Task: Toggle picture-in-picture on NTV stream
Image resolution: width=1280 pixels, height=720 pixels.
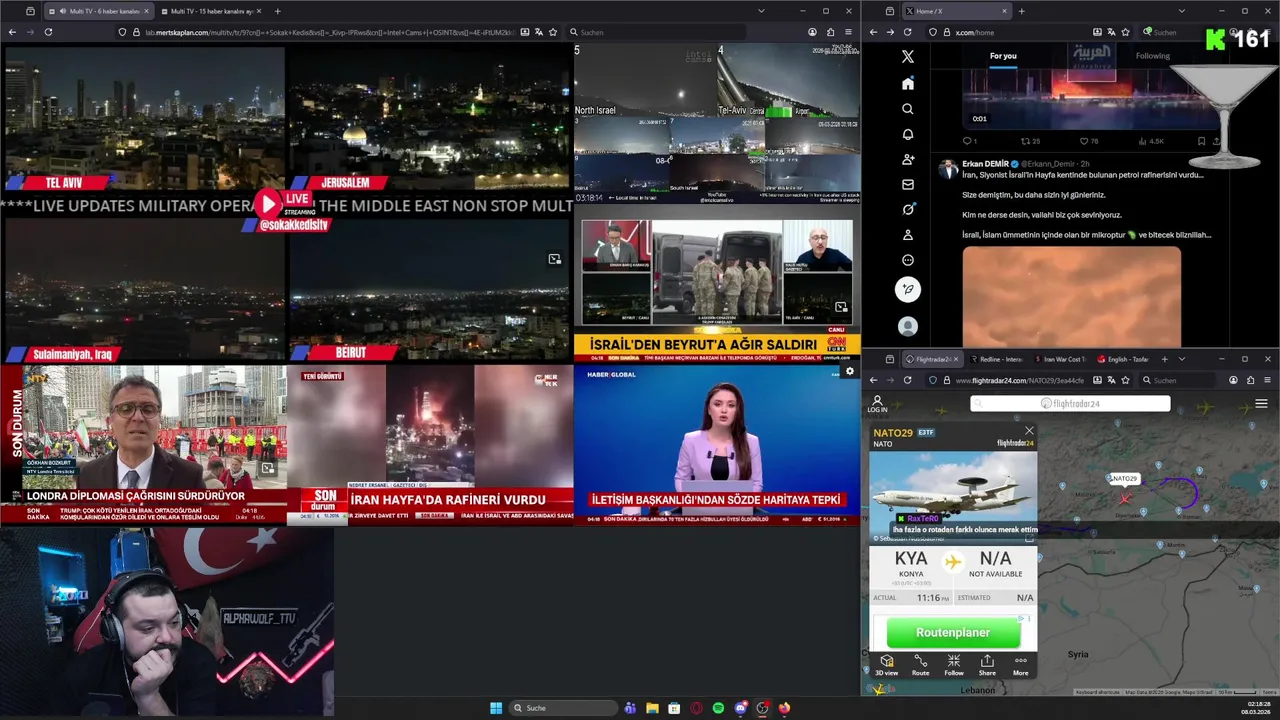Action: click(267, 468)
